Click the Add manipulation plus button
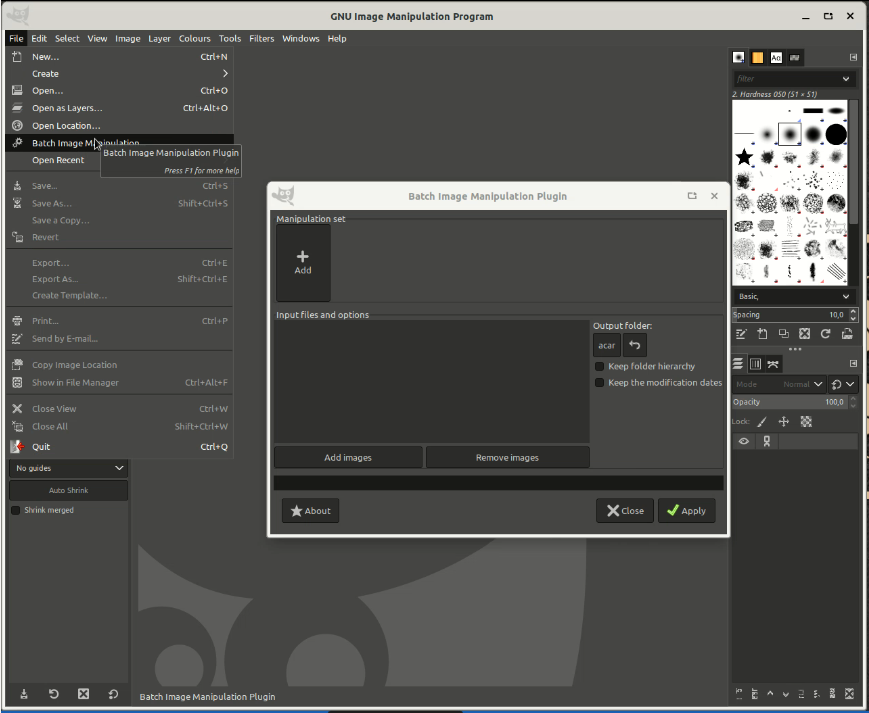 (x=303, y=262)
